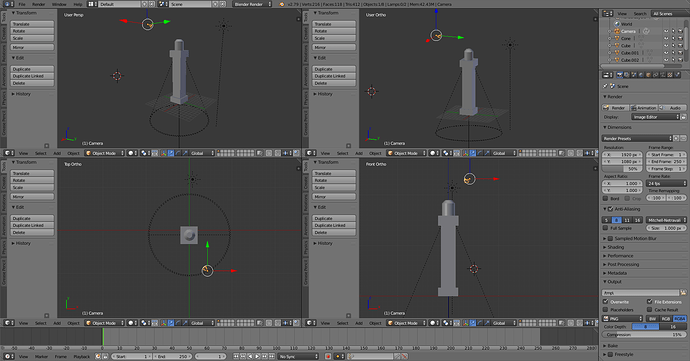Open the timeline Marker menu
The height and width of the screenshot is (361, 690).
(x=41, y=356)
